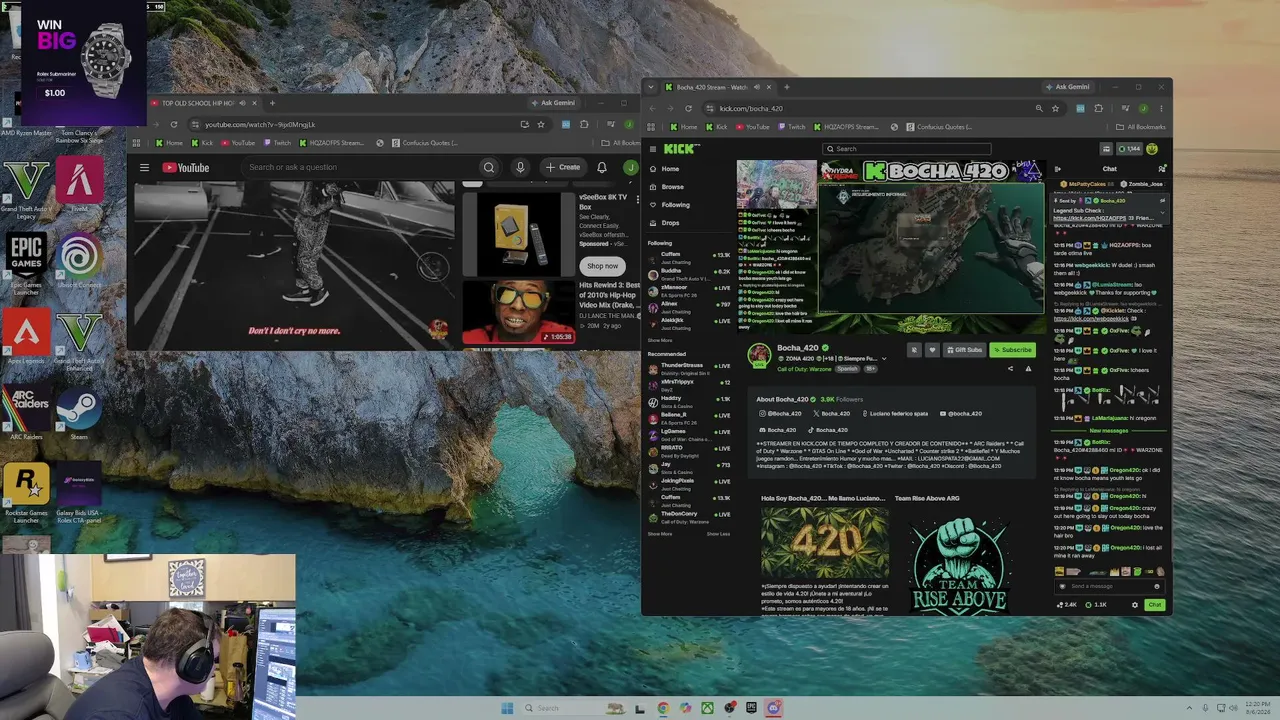Viewport: 1280px width, 720px height.
Task: Show More channels under Following
Action: click(660, 340)
